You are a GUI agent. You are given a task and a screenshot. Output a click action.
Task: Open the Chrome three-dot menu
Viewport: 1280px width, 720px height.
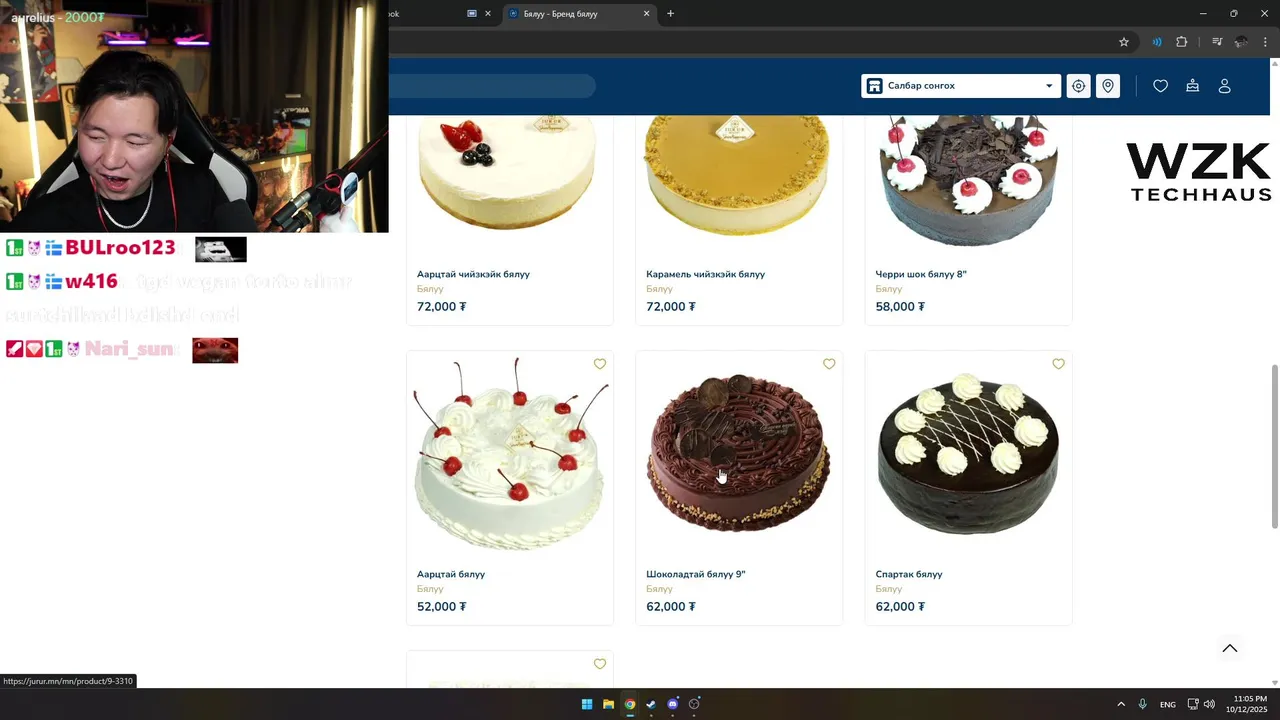[1266, 42]
